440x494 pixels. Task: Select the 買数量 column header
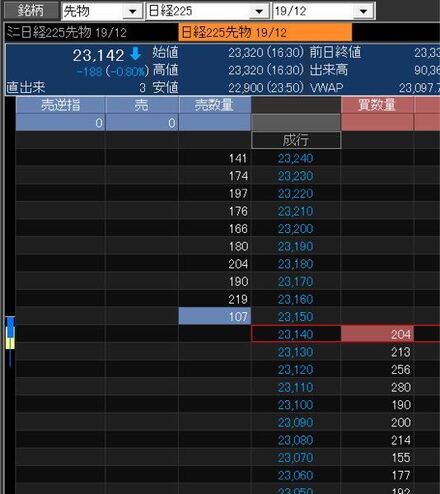tap(377, 105)
